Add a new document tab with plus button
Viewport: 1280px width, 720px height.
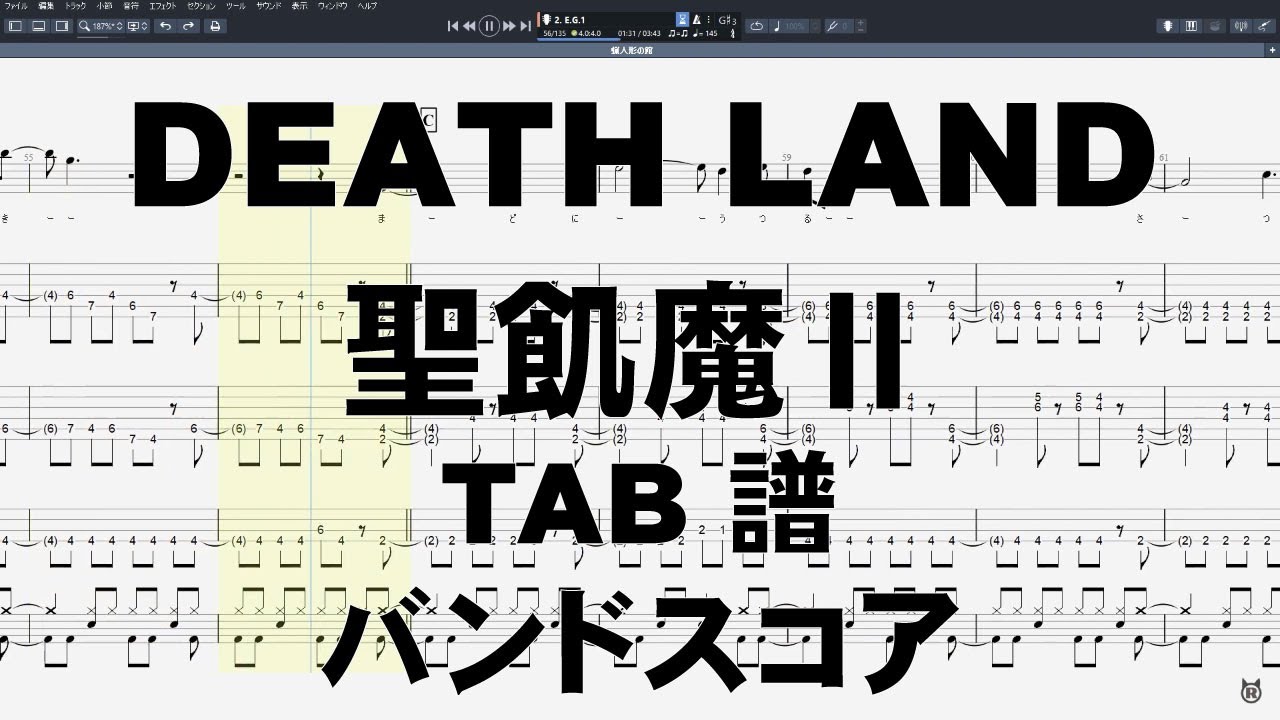click(x=1270, y=48)
